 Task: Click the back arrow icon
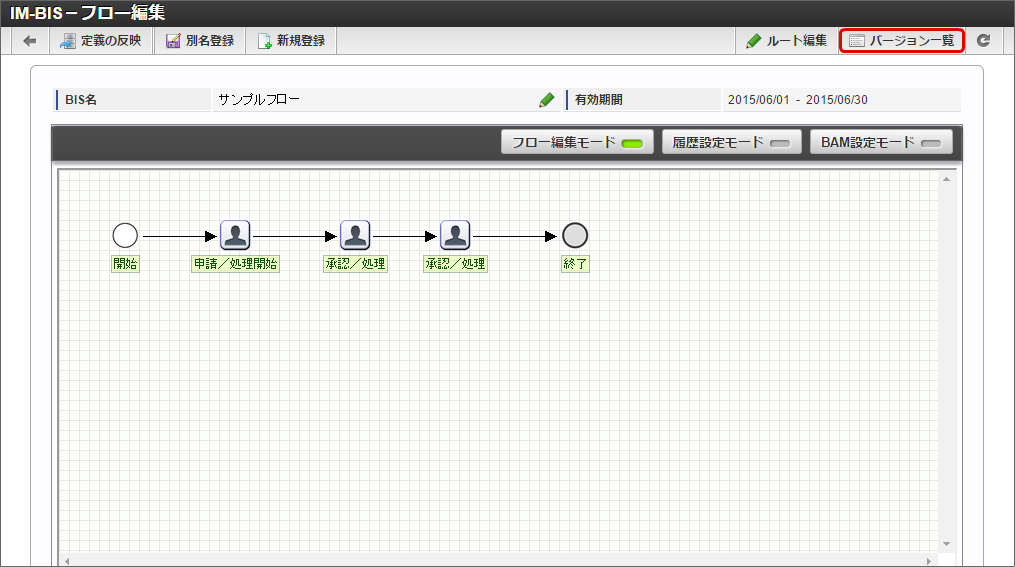point(30,41)
